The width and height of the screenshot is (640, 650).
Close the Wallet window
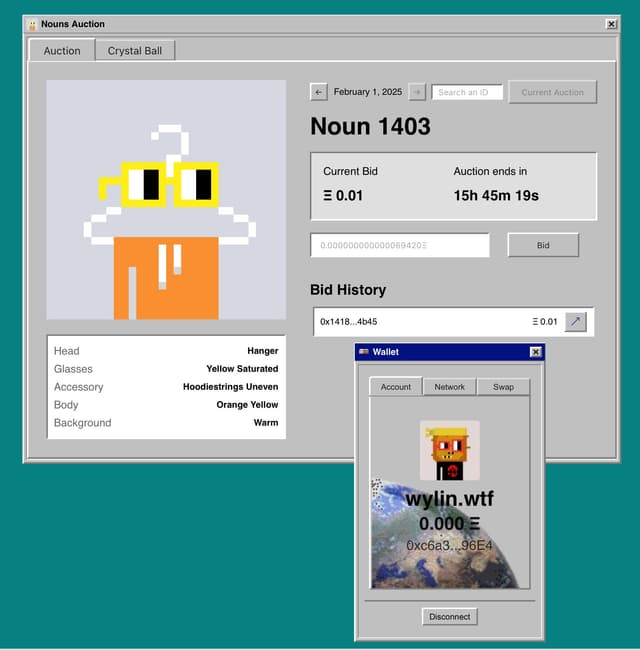[536, 352]
